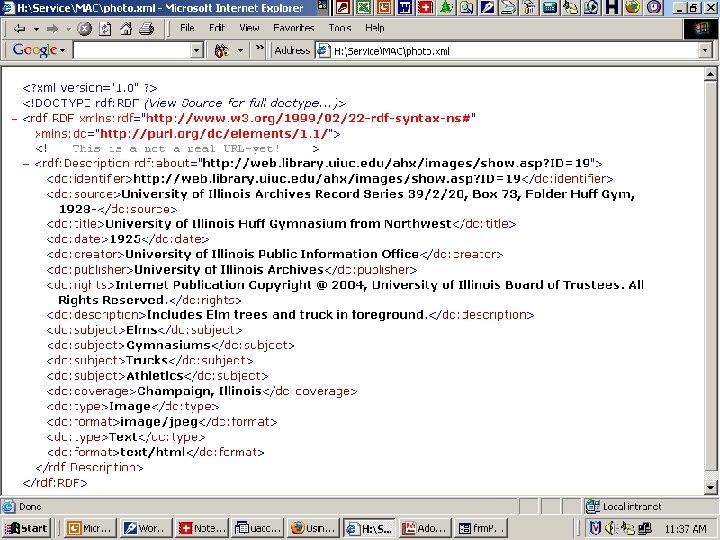This screenshot has width=720, height=540.
Task: Click the scanner shortcut icon
Action: (x=508, y=7)
